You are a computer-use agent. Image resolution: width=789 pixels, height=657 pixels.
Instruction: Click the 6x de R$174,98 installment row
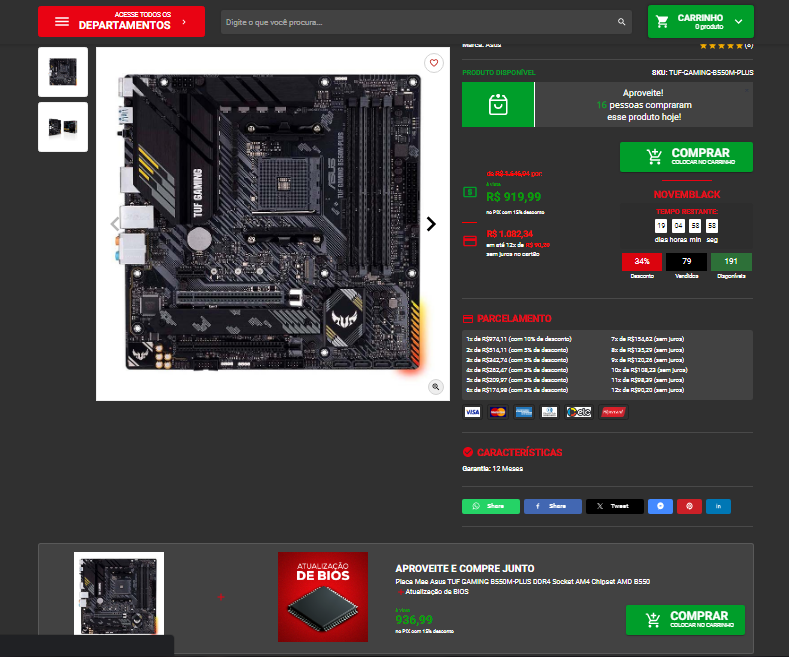point(517,390)
